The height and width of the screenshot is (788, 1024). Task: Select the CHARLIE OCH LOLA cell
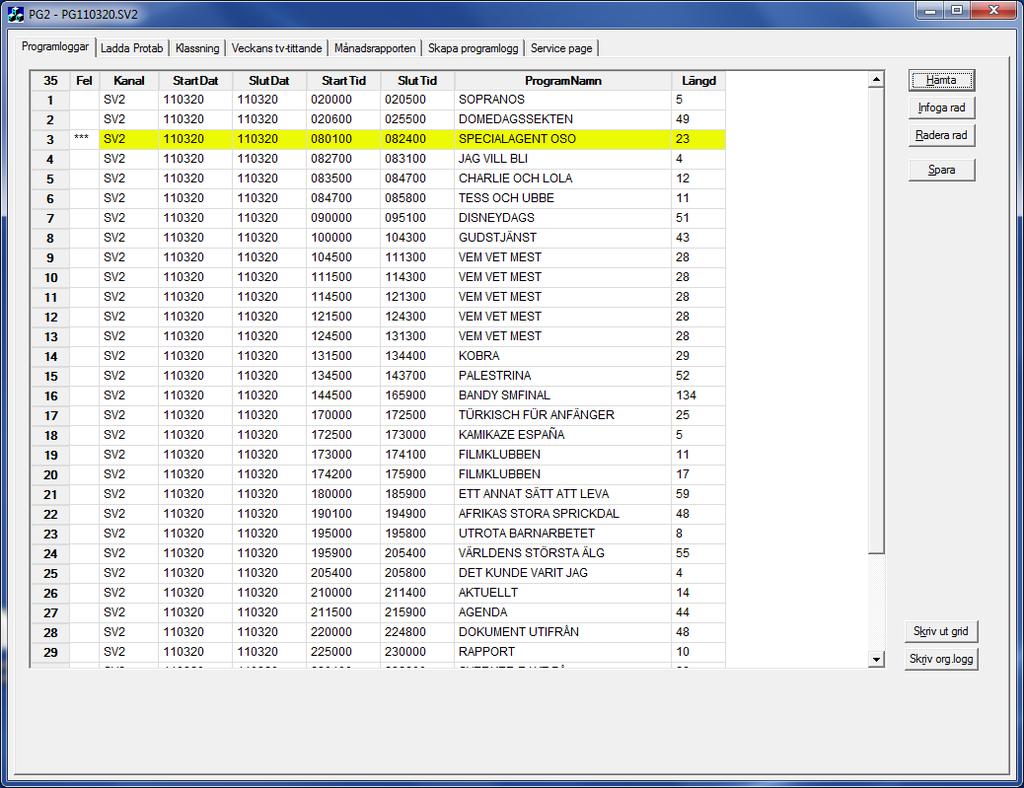(563, 178)
